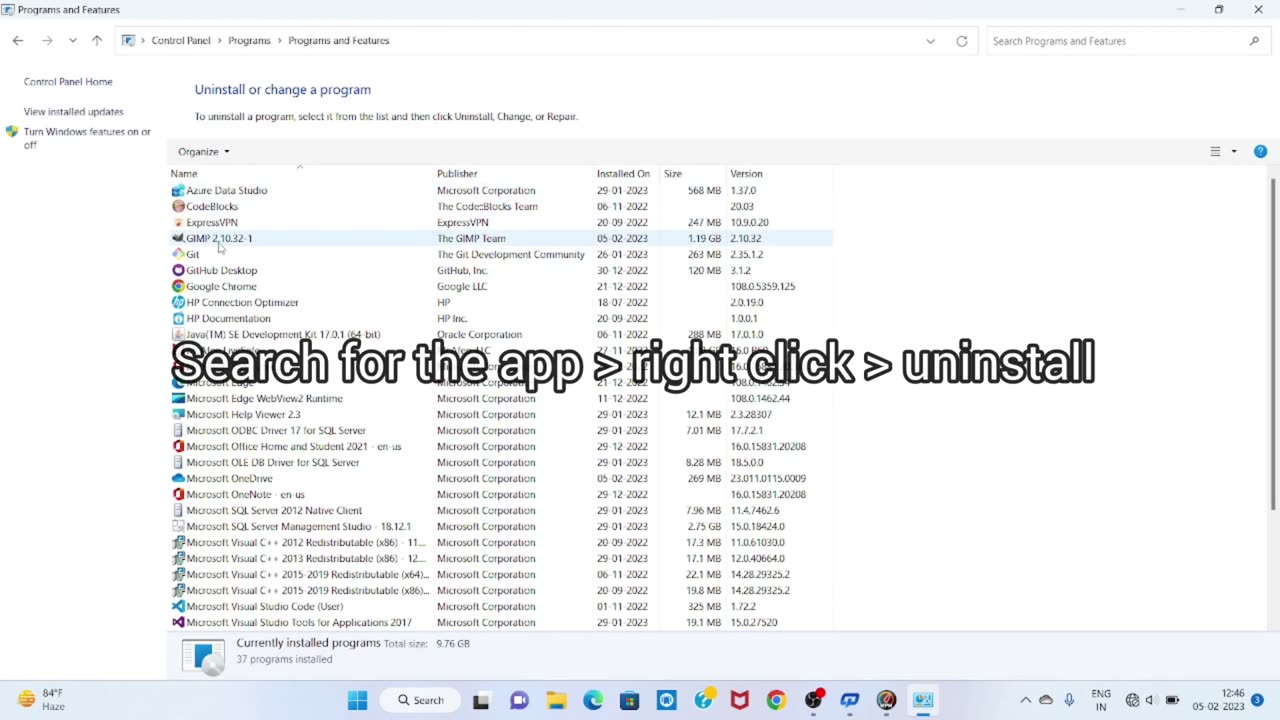
Task: Select Microsoft SQL Server Management Studio row
Action: pos(500,526)
